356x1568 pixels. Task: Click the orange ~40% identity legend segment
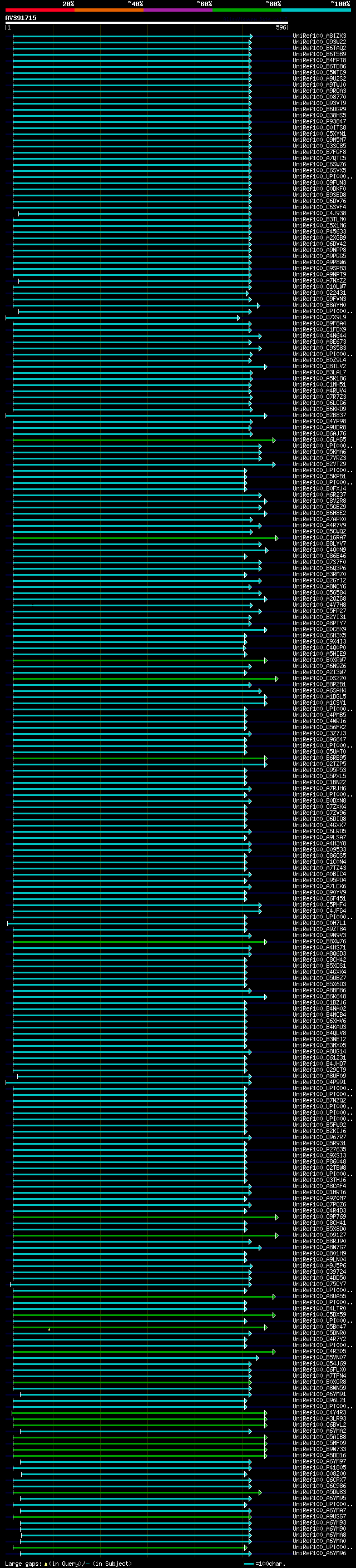click(x=109, y=10)
